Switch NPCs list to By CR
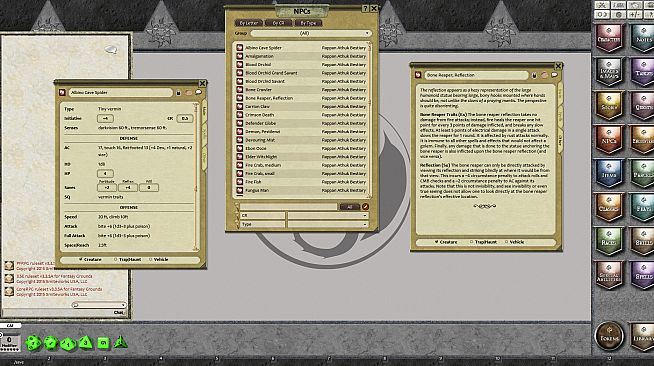The image size is (654, 366). coord(278,23)
